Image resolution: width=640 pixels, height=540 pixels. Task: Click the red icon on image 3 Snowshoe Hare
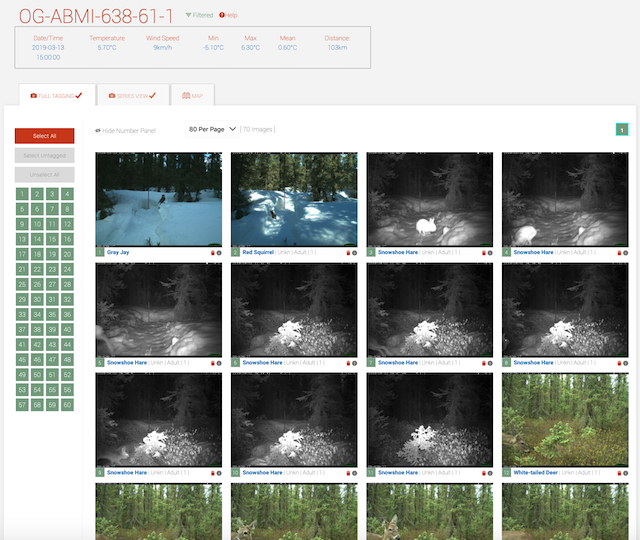[x=484, y=253]
